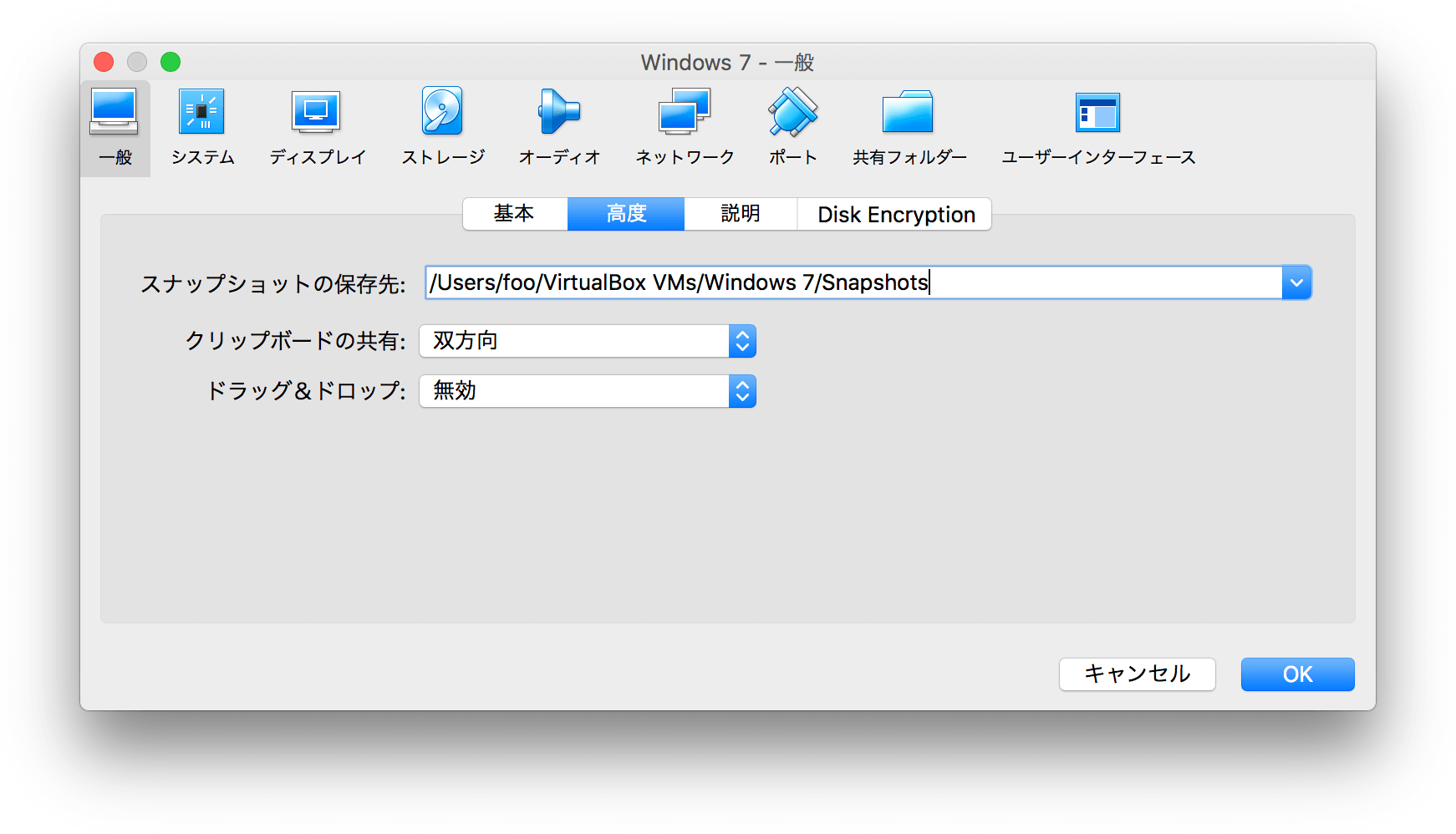Confirm settings with the OK button

click(x=1296, y=674)
